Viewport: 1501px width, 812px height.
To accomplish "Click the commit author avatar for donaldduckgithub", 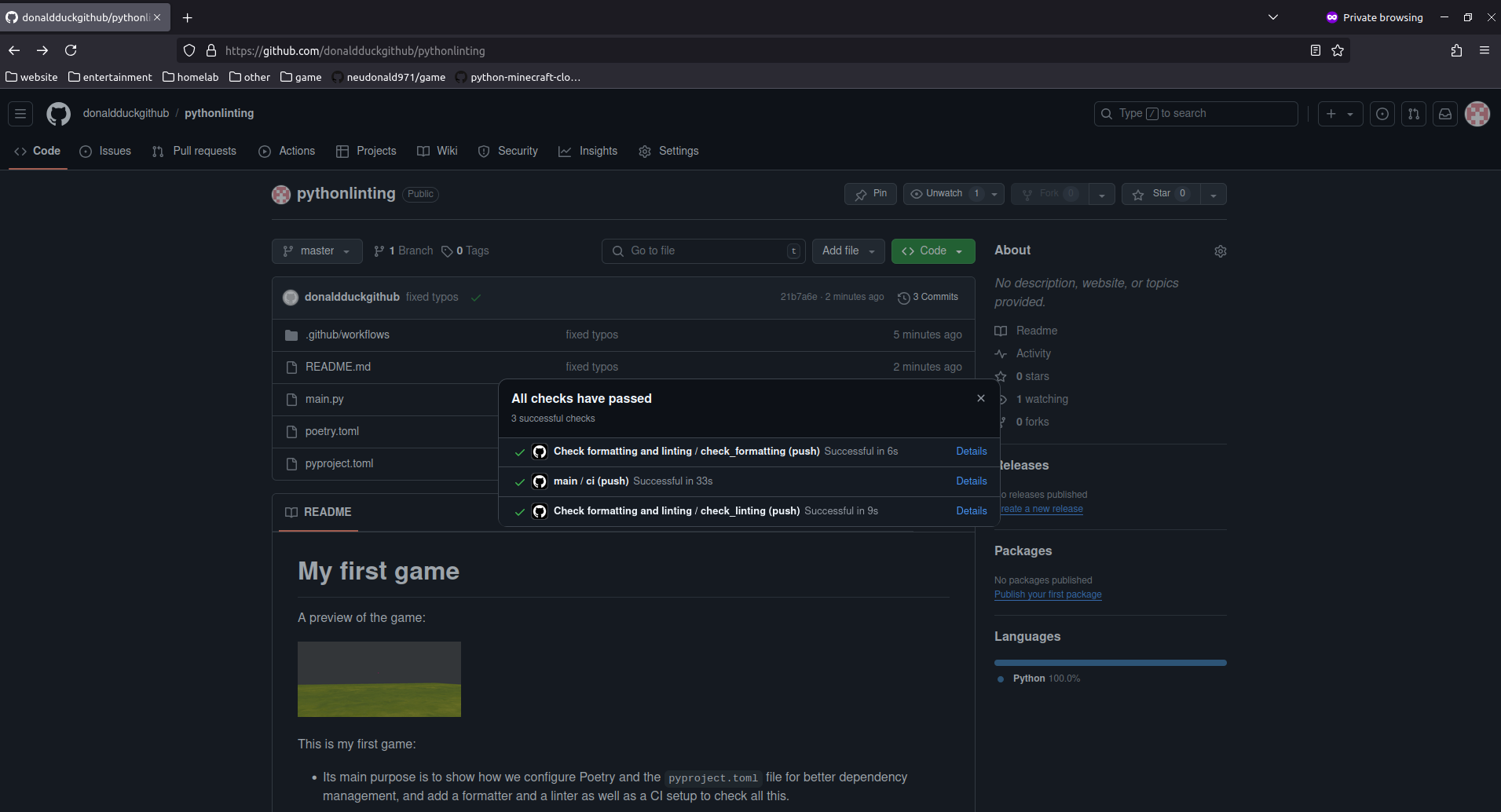I will pos(291,298).
